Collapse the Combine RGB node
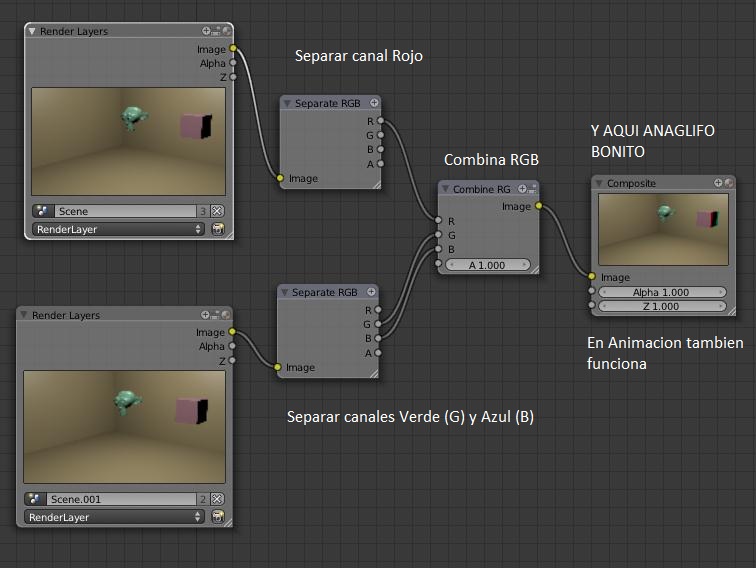The image size is (756, 568). [445, 189]
